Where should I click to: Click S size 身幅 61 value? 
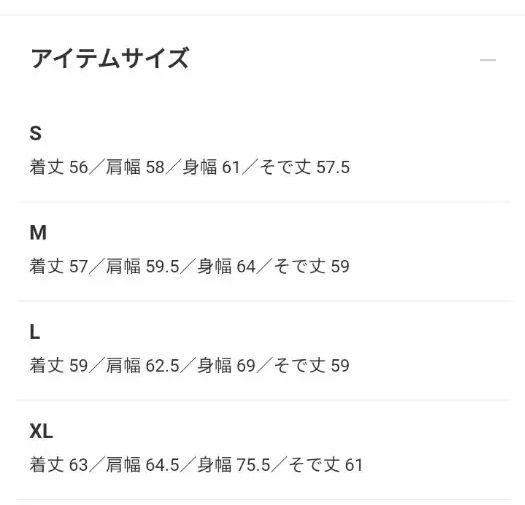tap(212, 167)
